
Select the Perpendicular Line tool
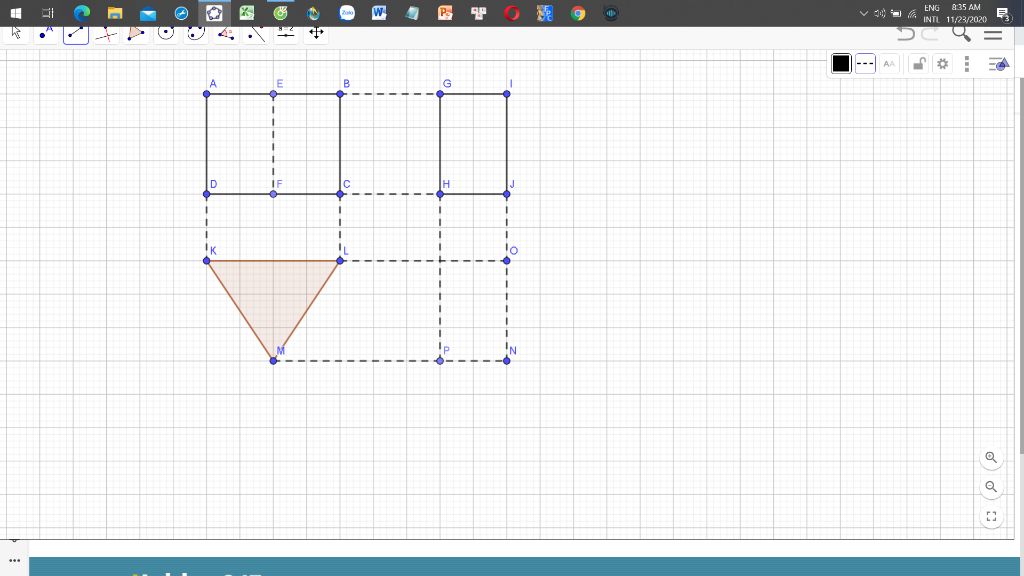click(106, 33)
